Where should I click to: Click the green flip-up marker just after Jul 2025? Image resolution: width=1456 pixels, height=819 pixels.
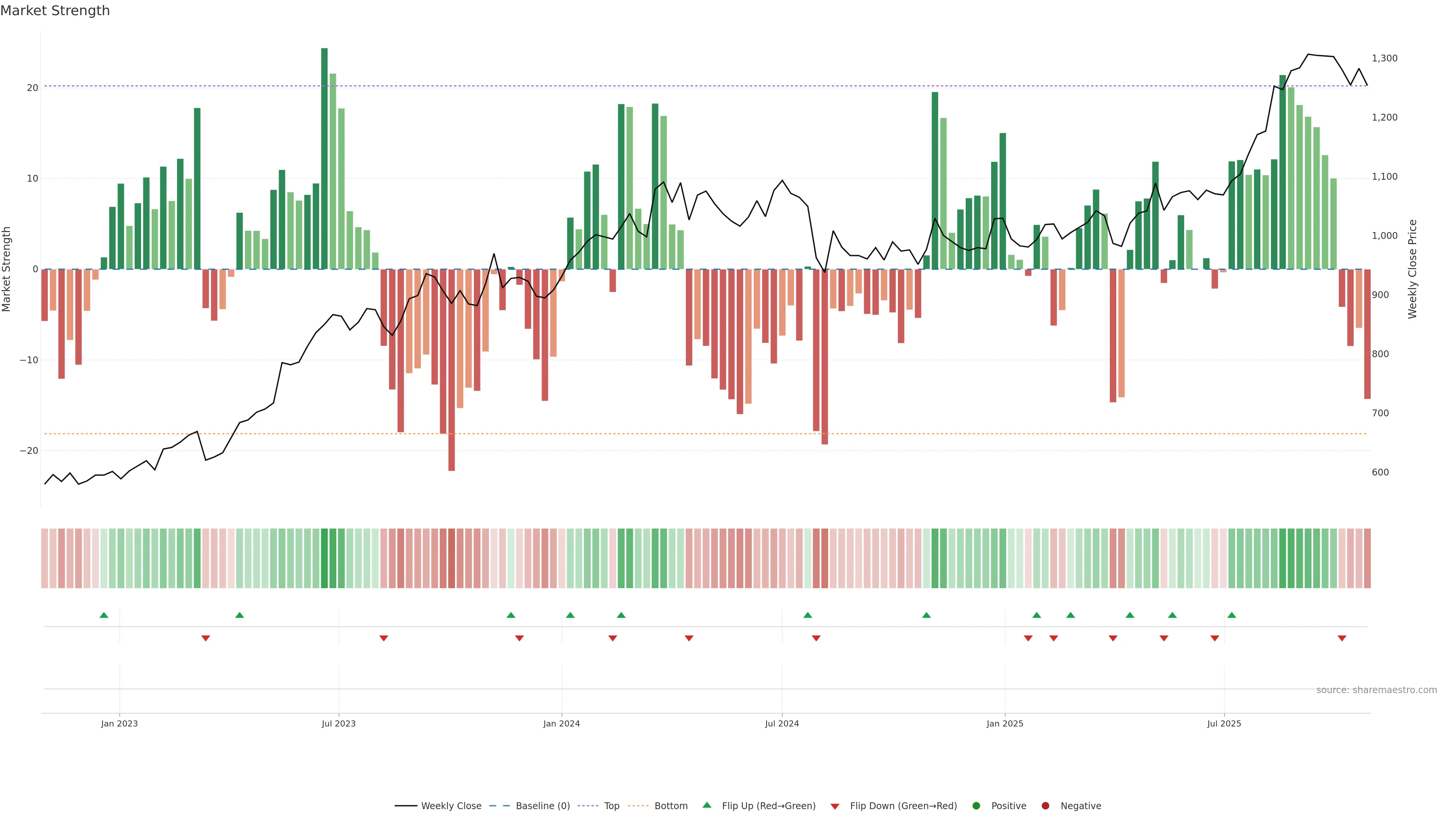click(x=1232, y=615)
